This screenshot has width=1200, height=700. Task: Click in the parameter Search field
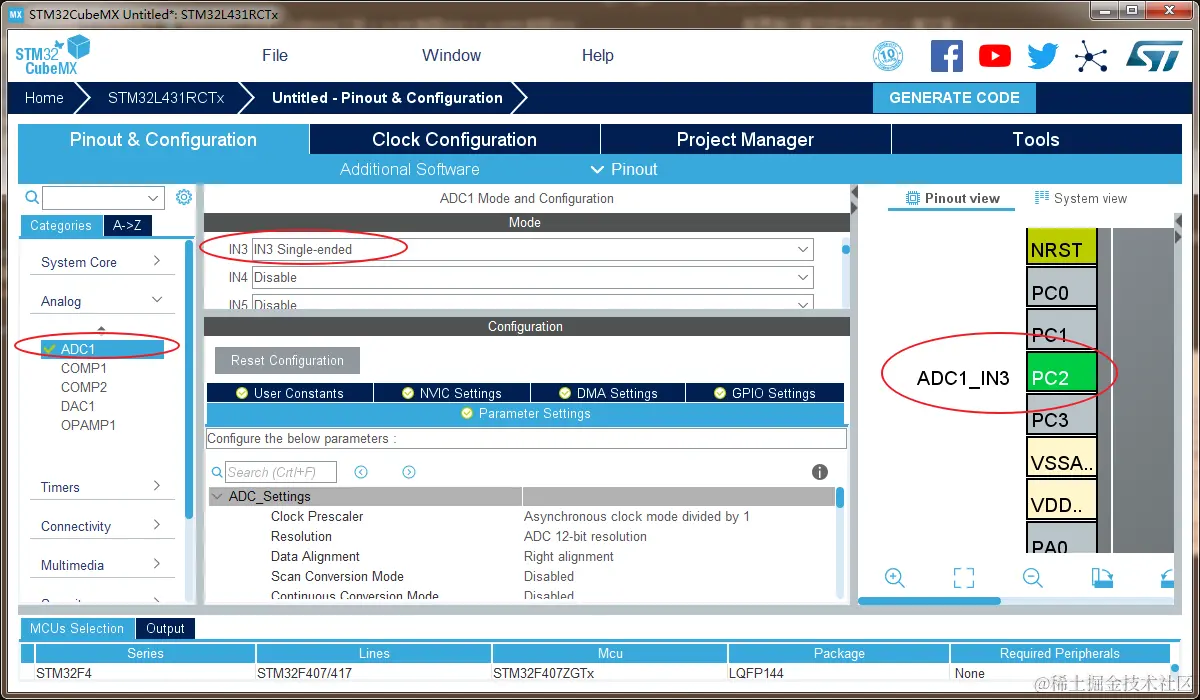(280, 472)
